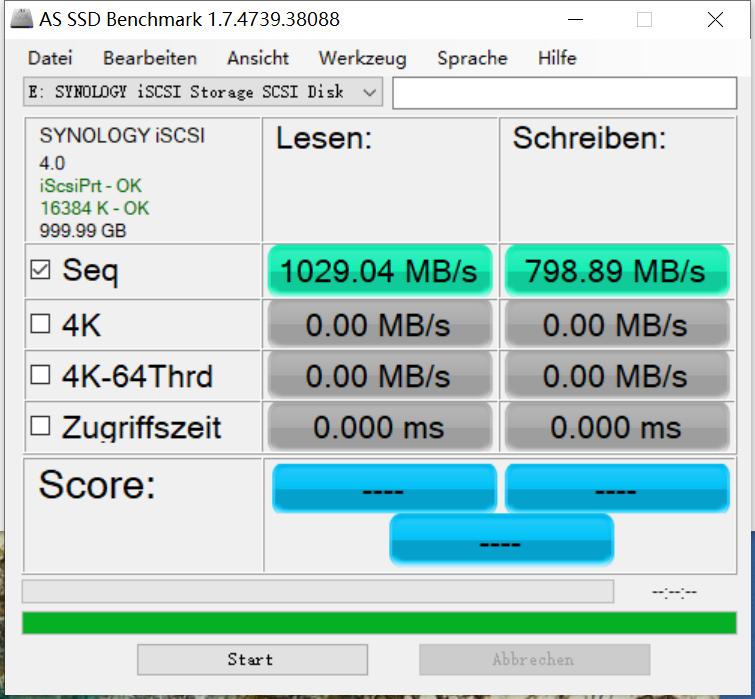Click the Start button

[252, 660]
